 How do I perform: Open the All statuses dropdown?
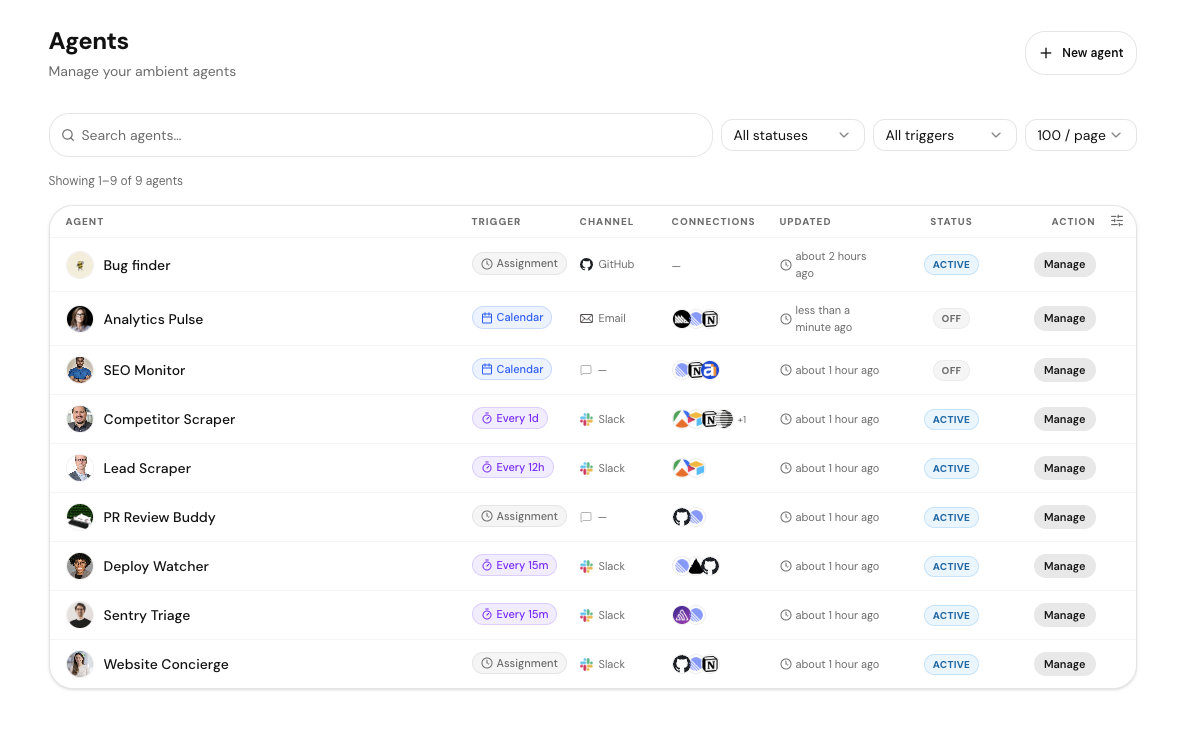[x=792, y=135]
